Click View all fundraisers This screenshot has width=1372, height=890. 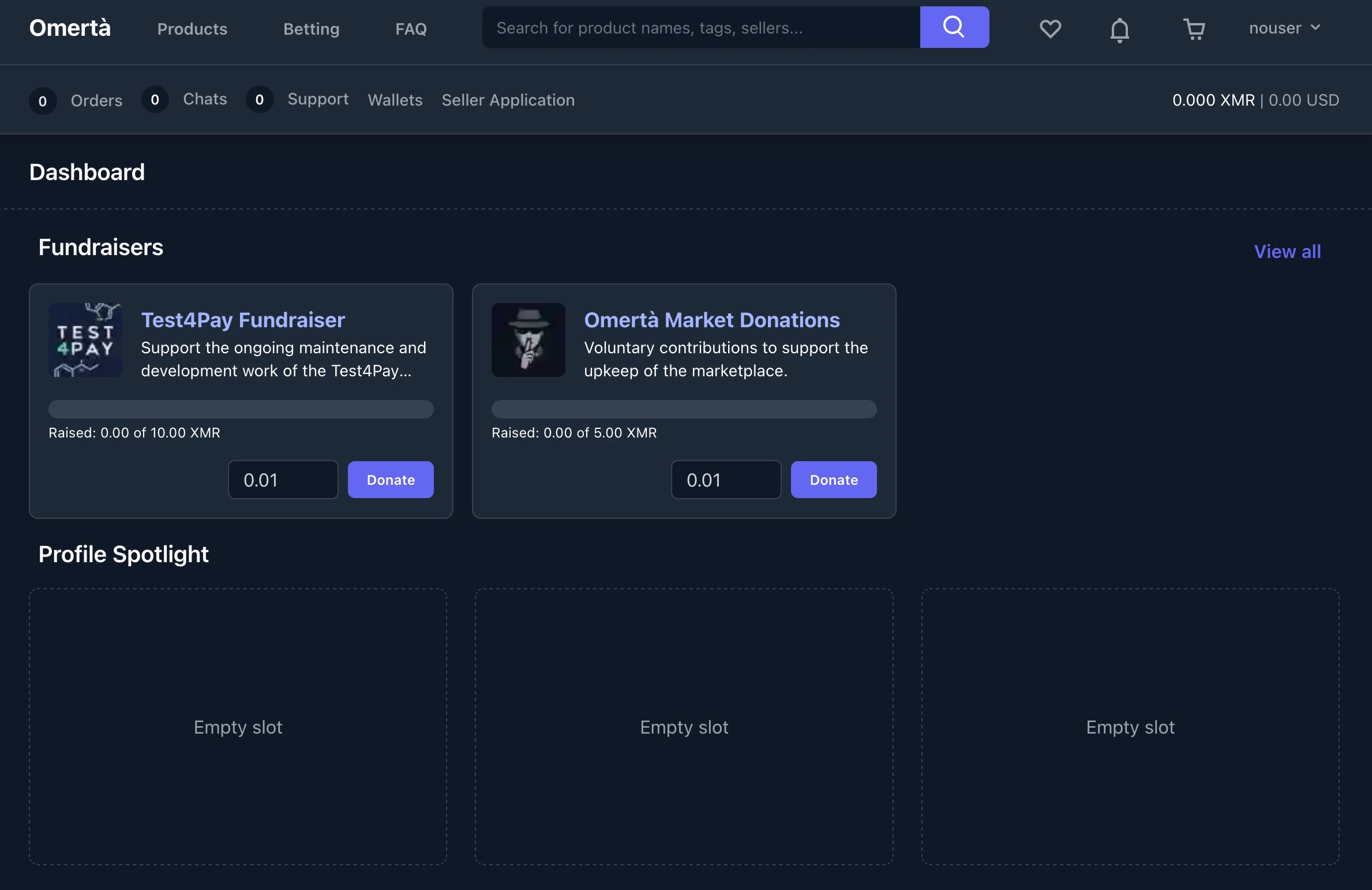pyautogui.click(x=1287, y=252)
